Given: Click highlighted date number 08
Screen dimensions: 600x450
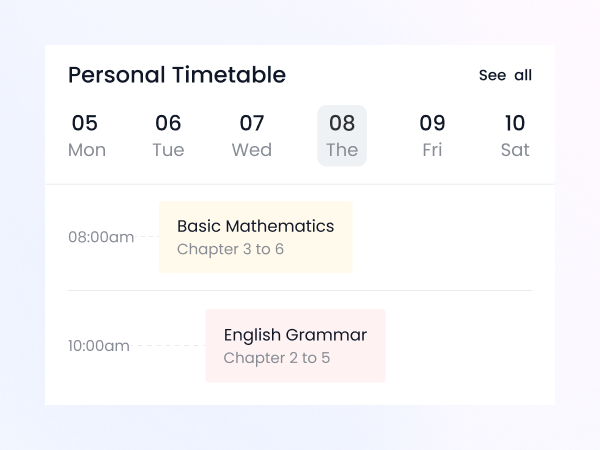Looking at the screenshot, I should [x=342, y=123].
